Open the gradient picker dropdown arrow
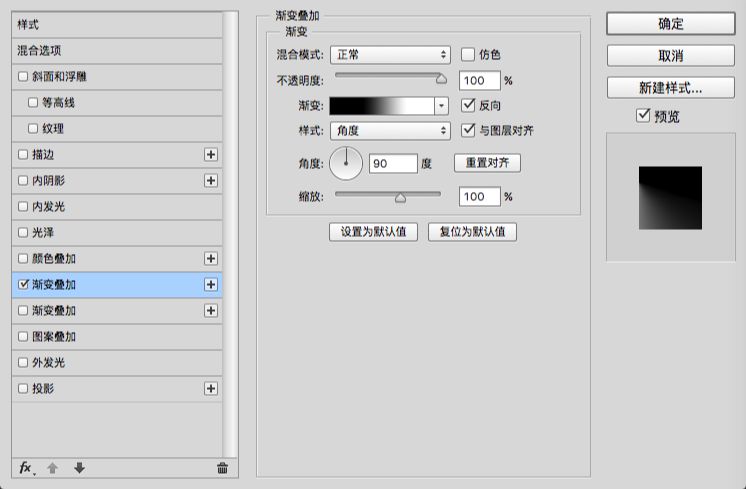 [442, 106]
